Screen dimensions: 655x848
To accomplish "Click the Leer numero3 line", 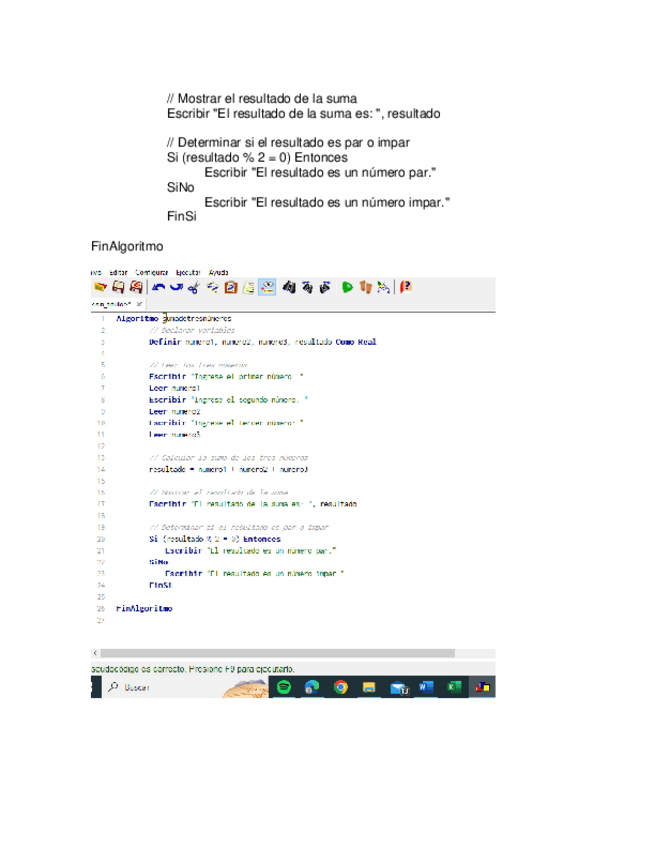I will (x=174, y=434).
